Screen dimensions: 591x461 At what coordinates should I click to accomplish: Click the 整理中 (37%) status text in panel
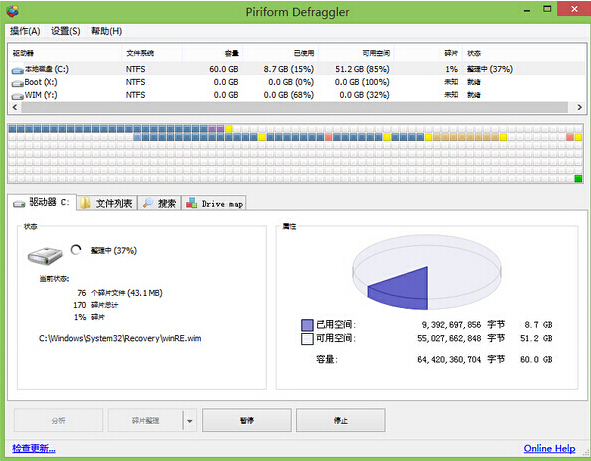[x=113, y=251]
